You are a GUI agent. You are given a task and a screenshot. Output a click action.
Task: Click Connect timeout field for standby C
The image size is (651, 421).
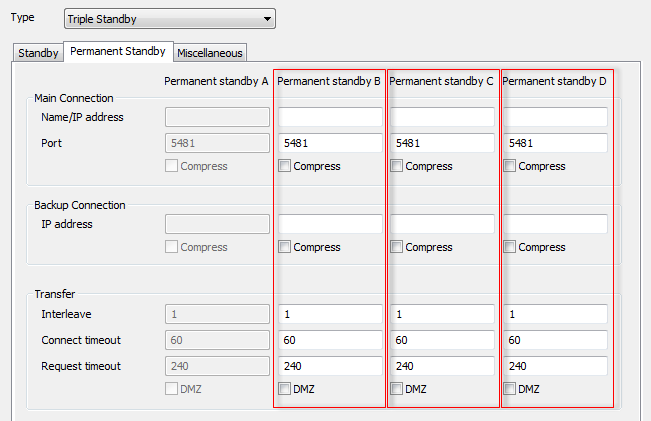coord(442,340)
